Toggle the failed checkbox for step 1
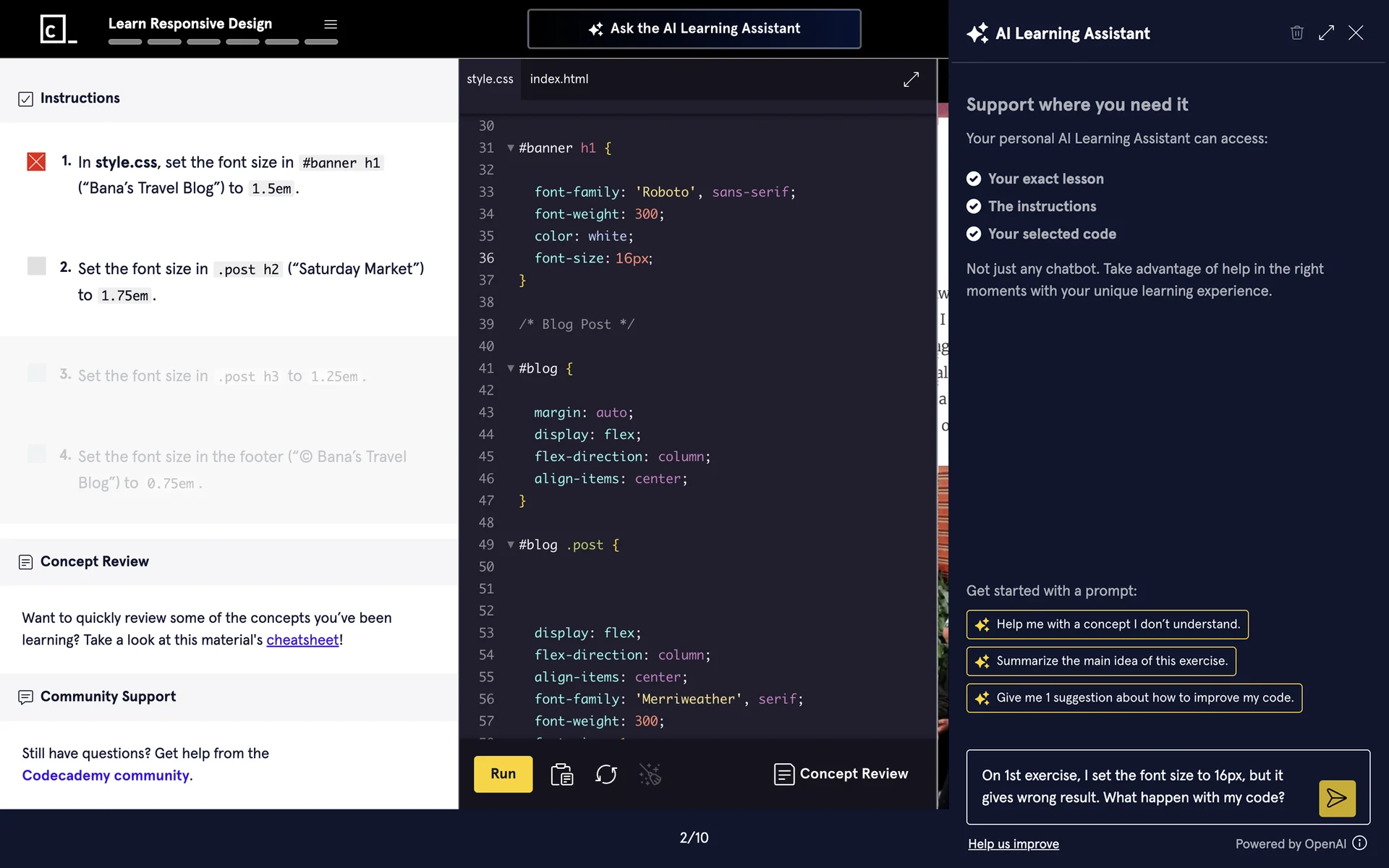This screenshot has height=868, width=1389. pyautogui.click(x=36, y=161)
